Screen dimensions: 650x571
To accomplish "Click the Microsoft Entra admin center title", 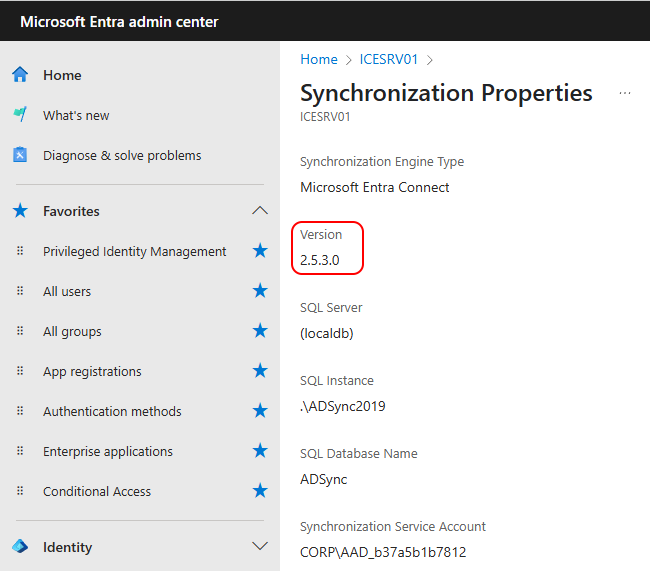I will pos(119,22).
